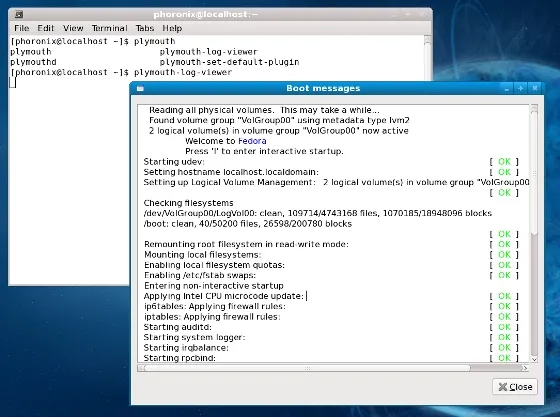Click the 'Starting auditd:' line
560x417 pixels.
click(178, 327)
